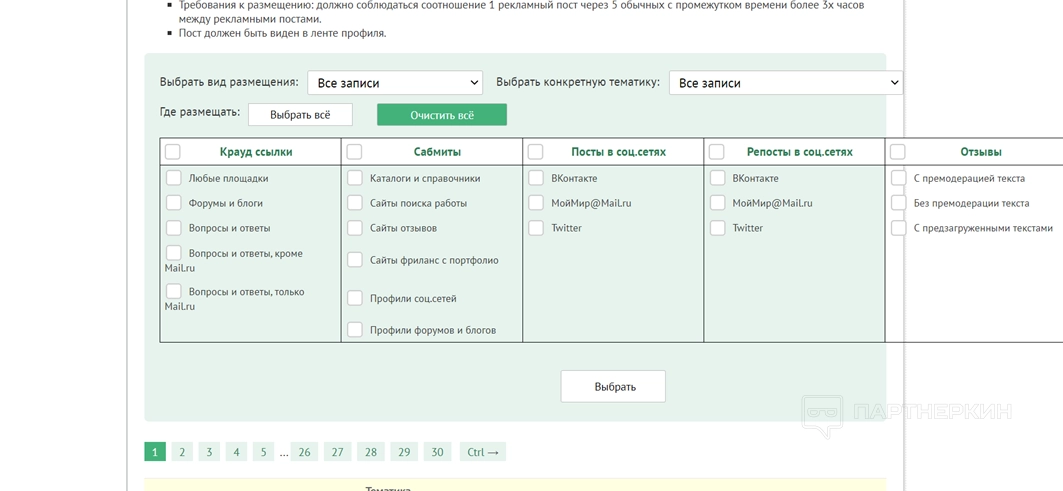Check the Профили соц.сетей option

[355, 298]
